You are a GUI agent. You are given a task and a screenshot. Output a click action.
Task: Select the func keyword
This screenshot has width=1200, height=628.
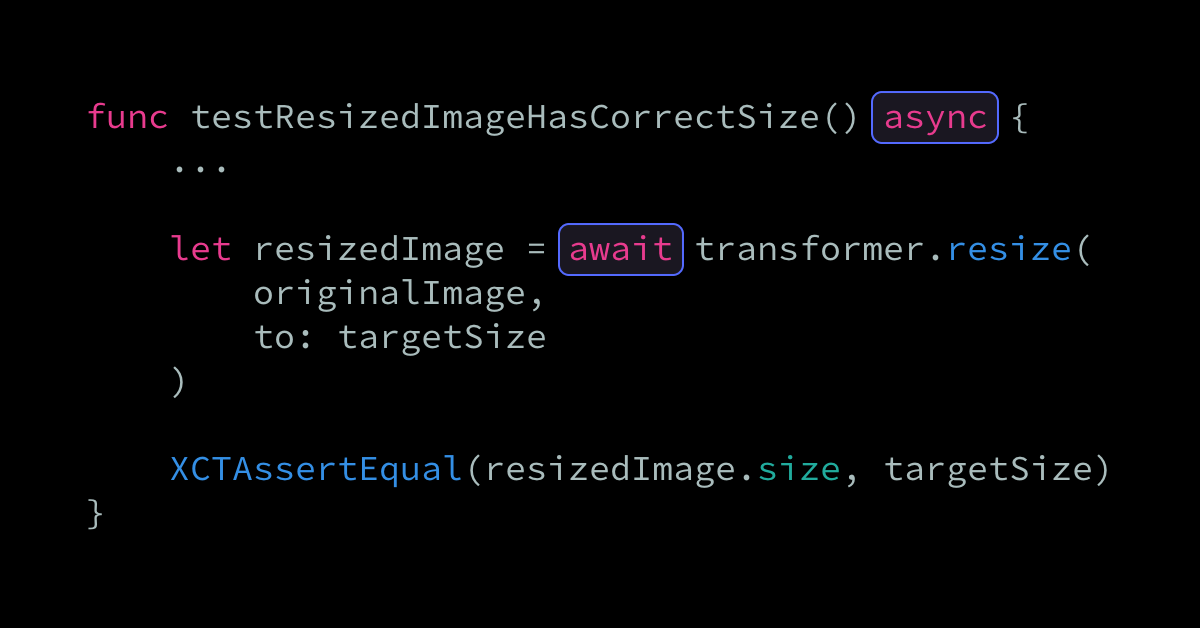click(x=128, y=117)
